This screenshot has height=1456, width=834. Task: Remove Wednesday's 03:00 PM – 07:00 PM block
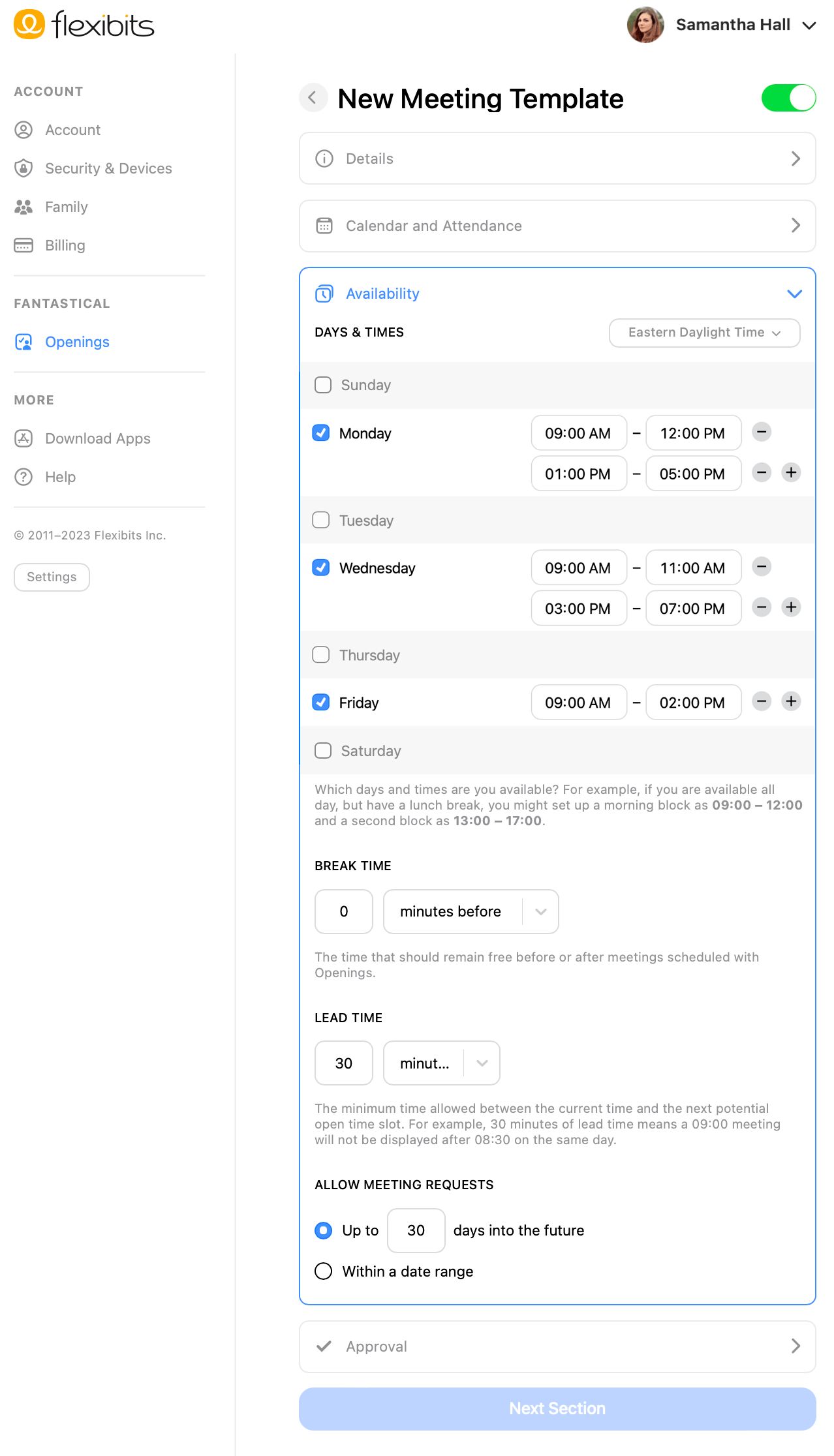pos(762,607)
